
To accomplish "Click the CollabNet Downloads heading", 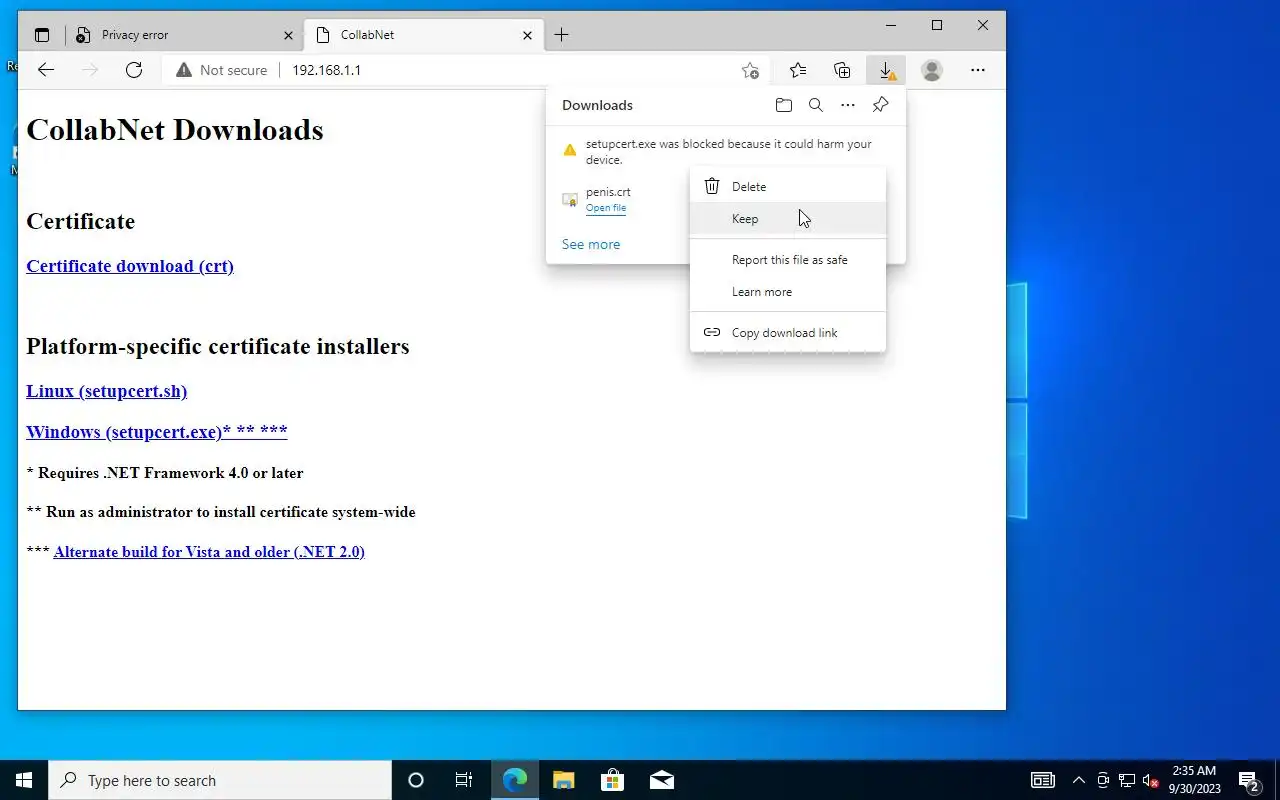I will 175,130.
